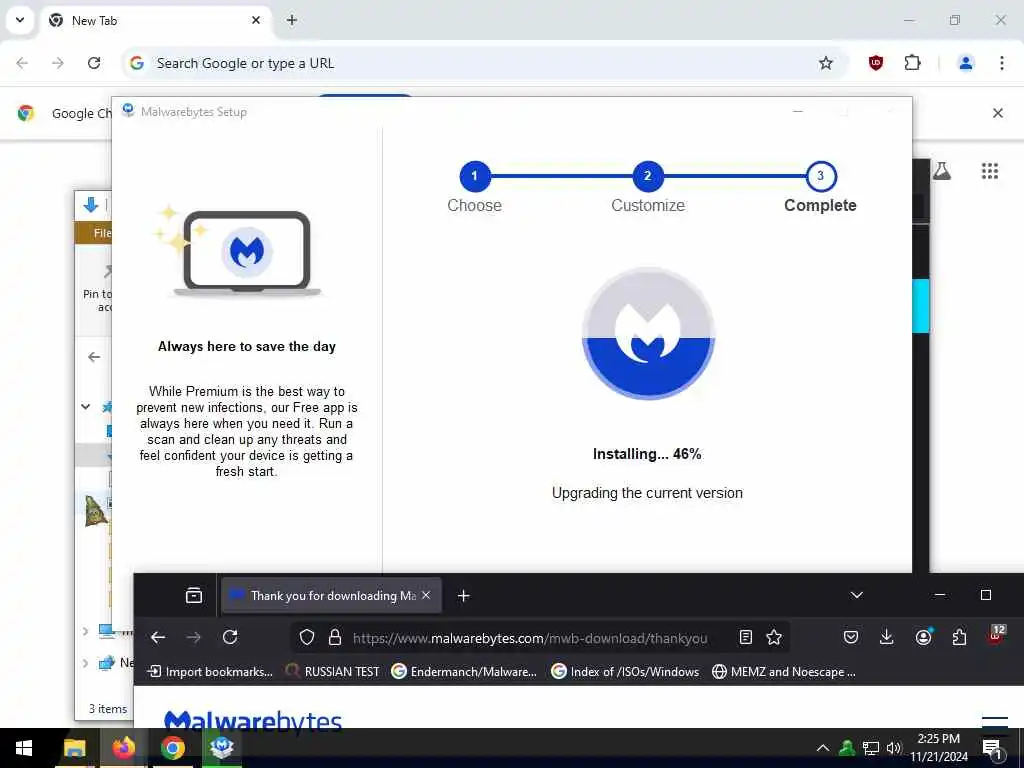The height and width of the screenshot is (768, 1024).
Task: Reload the page in Firefox
Action: (230, 637)
